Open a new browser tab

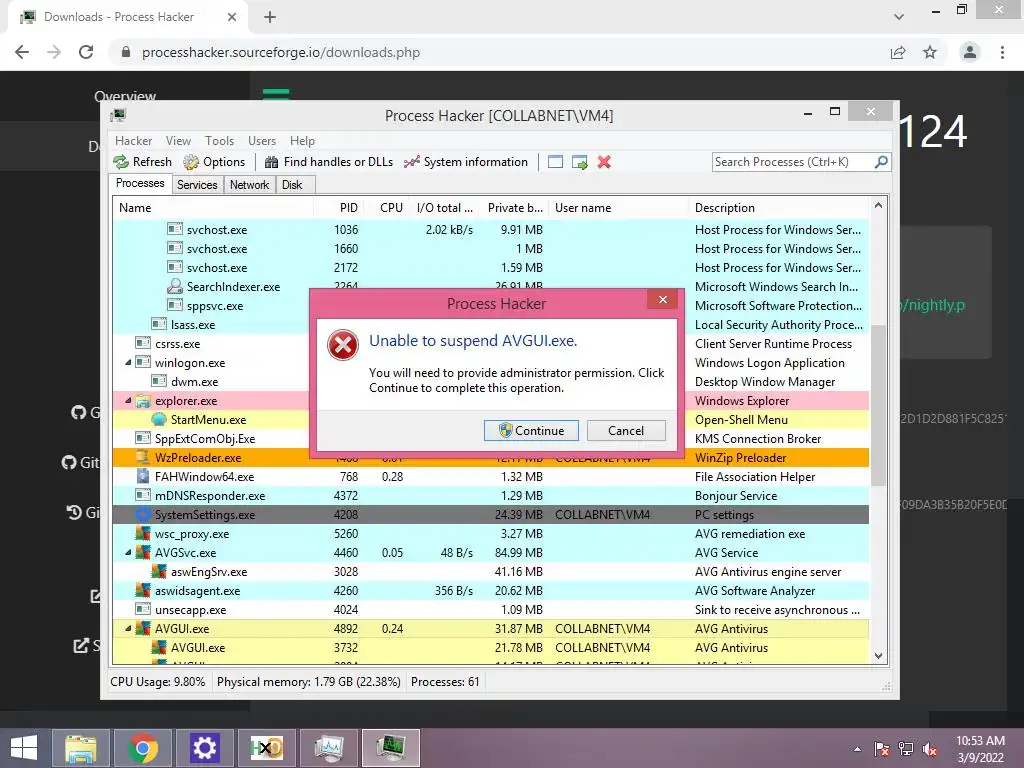point(270,18)
